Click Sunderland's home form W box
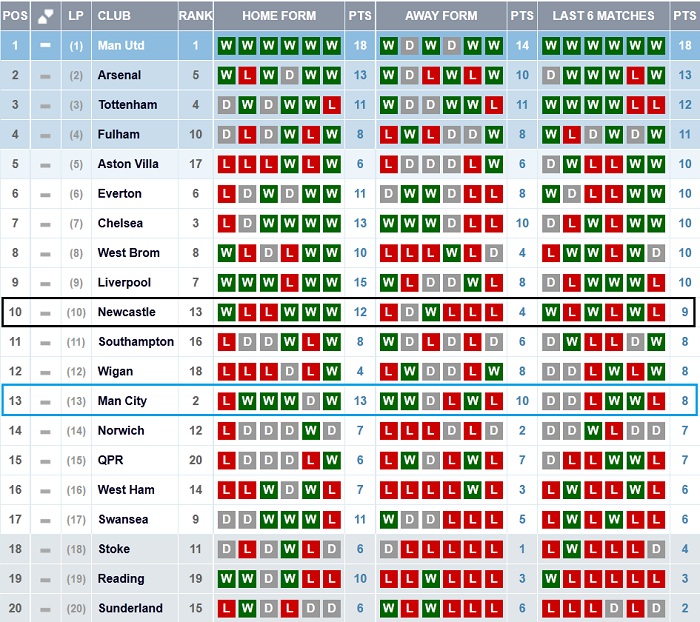The image size is (700, 622). pos(247,608)
